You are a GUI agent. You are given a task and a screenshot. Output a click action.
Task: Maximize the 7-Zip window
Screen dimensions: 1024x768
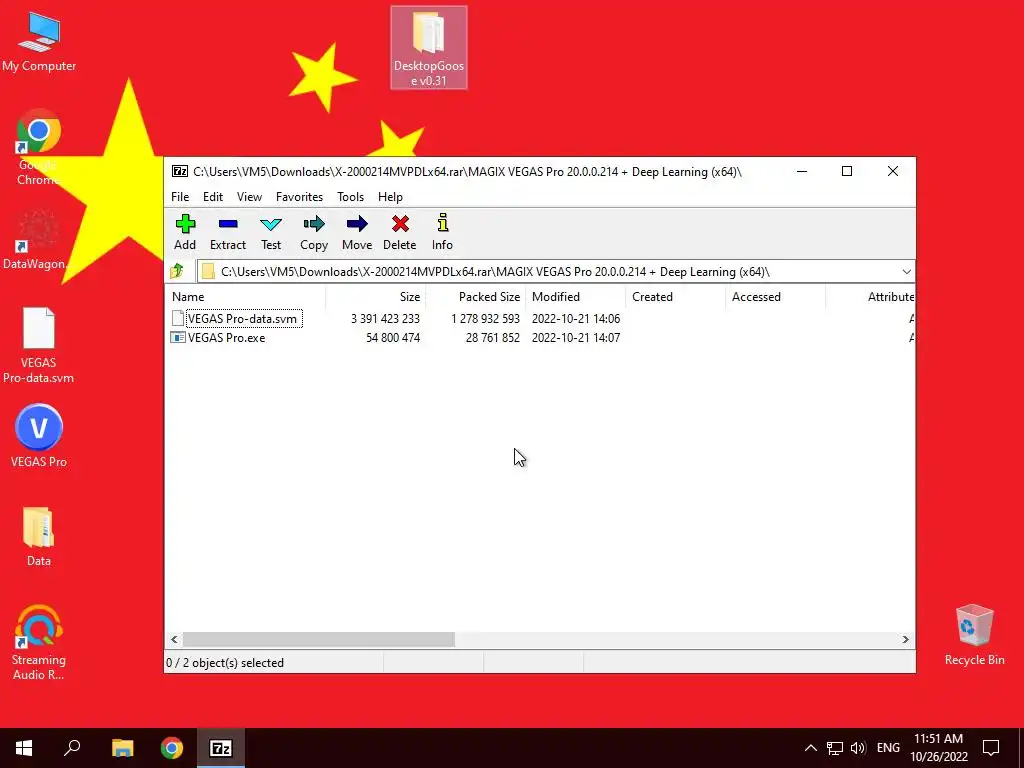coord(847,171)
